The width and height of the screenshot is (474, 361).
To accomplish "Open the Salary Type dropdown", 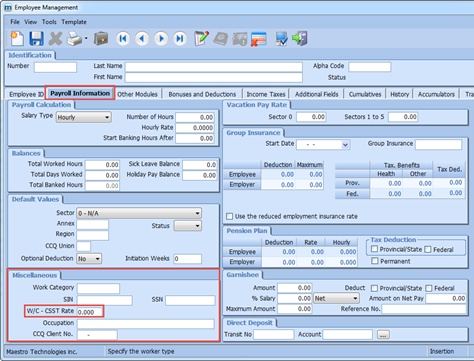I will coord(84,117).
